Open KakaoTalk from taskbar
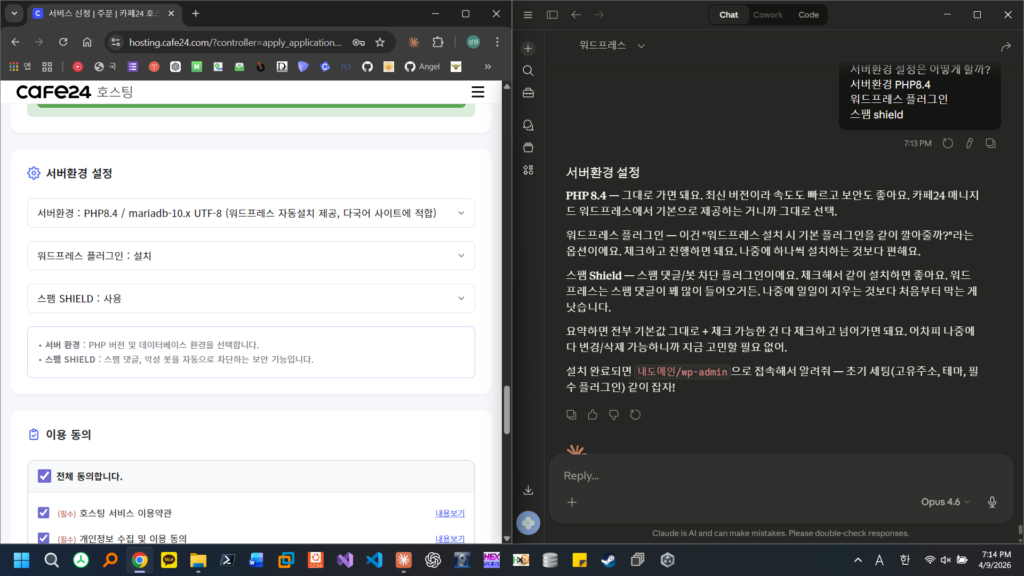 pos(168,560)
